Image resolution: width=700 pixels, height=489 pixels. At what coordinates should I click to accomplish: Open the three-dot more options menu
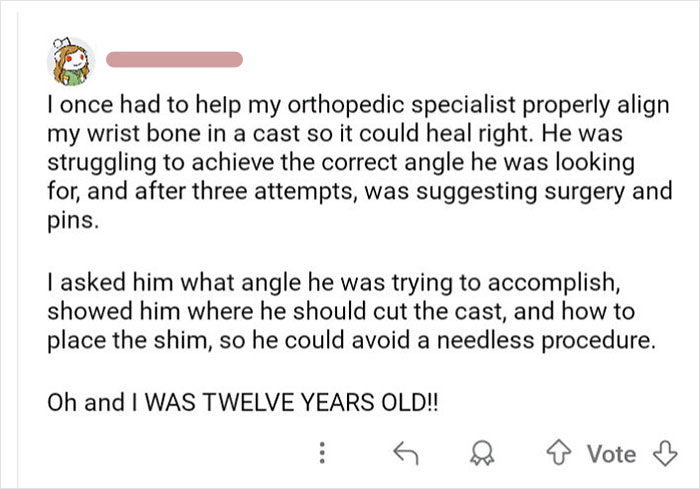(x=321, y=455)
